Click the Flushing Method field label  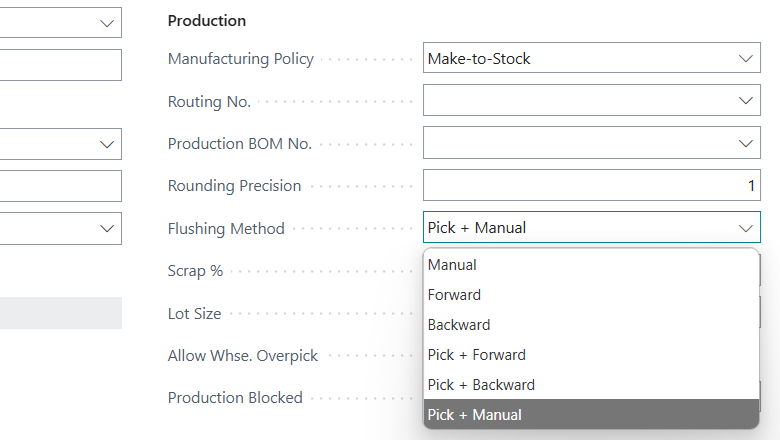(226, 229)
